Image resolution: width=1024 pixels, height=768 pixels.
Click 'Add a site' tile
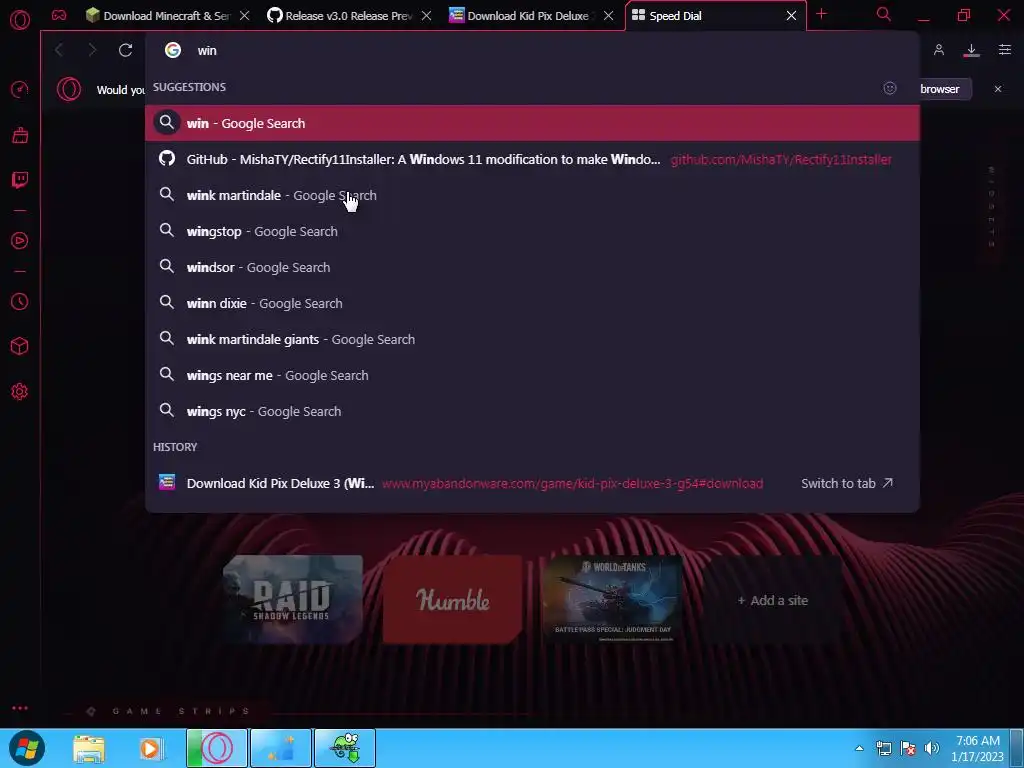(x=773, y=600)
